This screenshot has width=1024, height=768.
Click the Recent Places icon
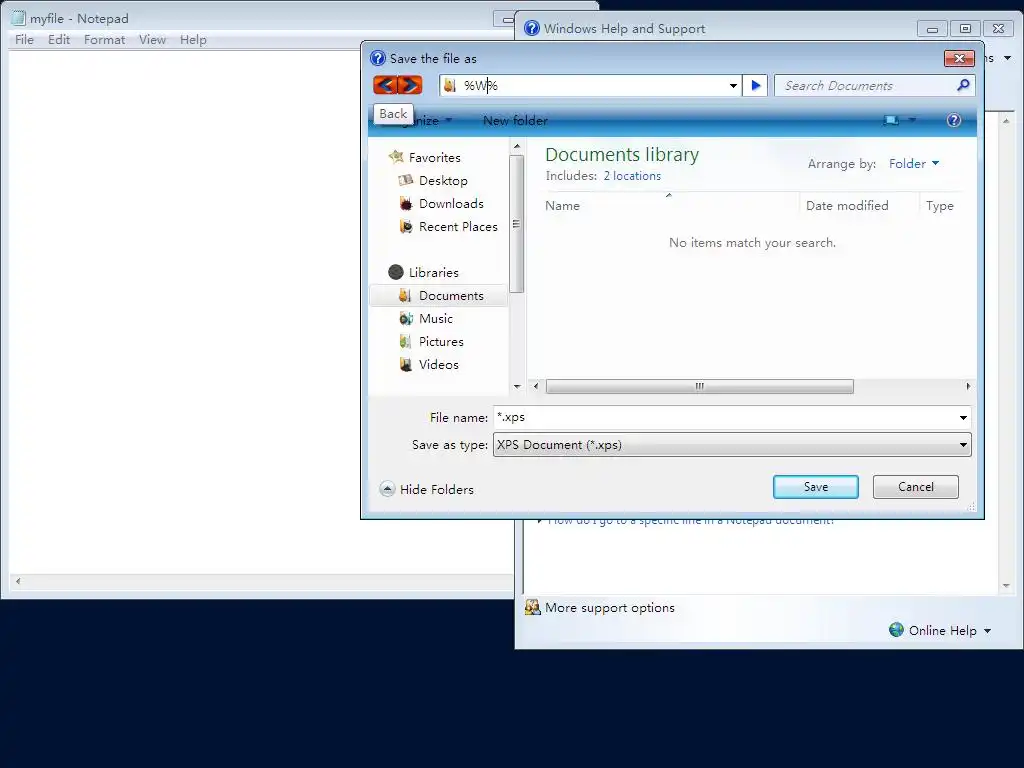(406, 227)
